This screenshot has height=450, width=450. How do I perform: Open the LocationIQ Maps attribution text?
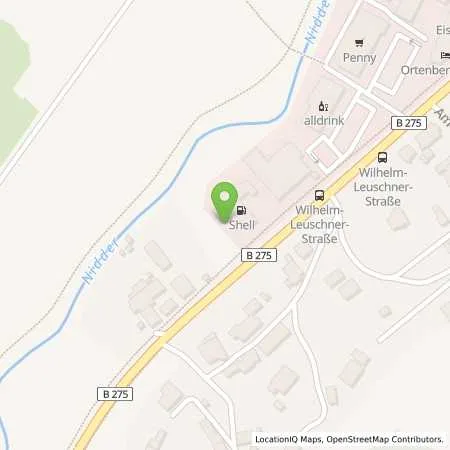pos(288,439)
